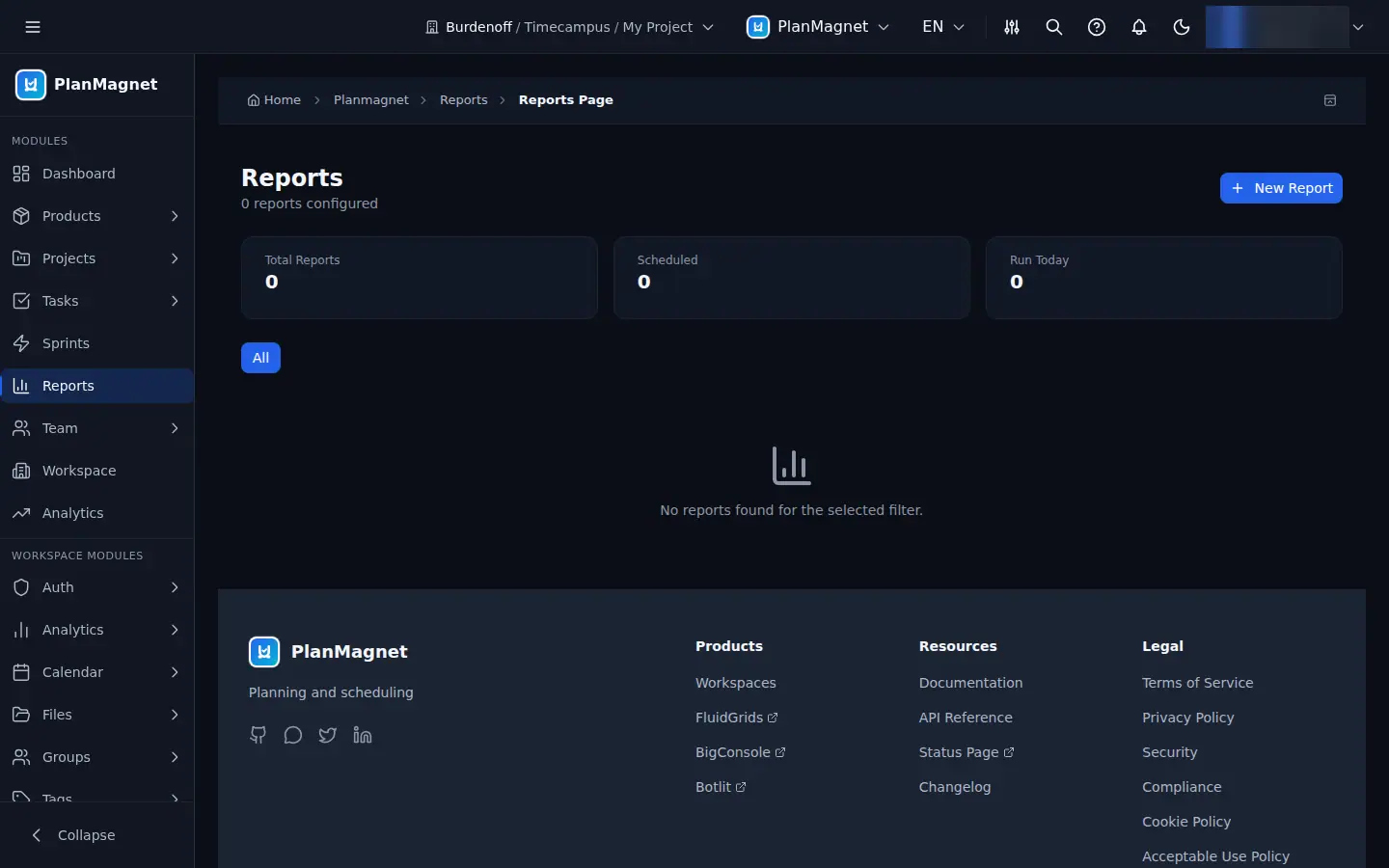Open the PlanMagnet app switcher dropdown

coord(818,27)
